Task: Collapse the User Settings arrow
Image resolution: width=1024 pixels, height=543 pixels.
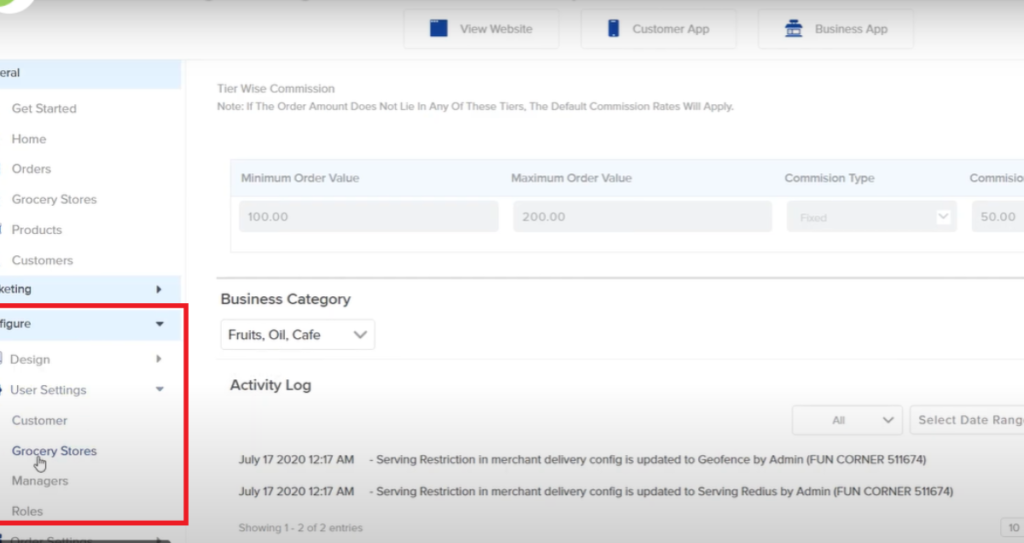Action: (159, 389)
